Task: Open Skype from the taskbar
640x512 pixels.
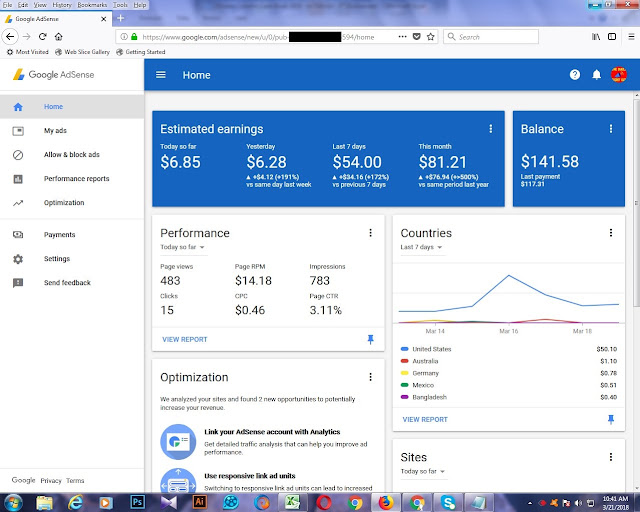Action: tap(448, 502)
